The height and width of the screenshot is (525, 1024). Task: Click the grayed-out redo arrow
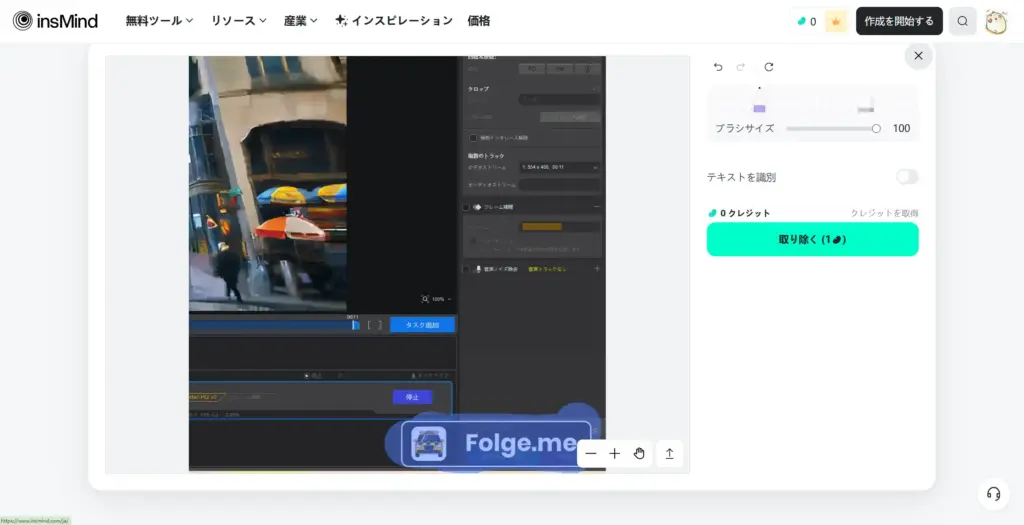pos(741,67)
